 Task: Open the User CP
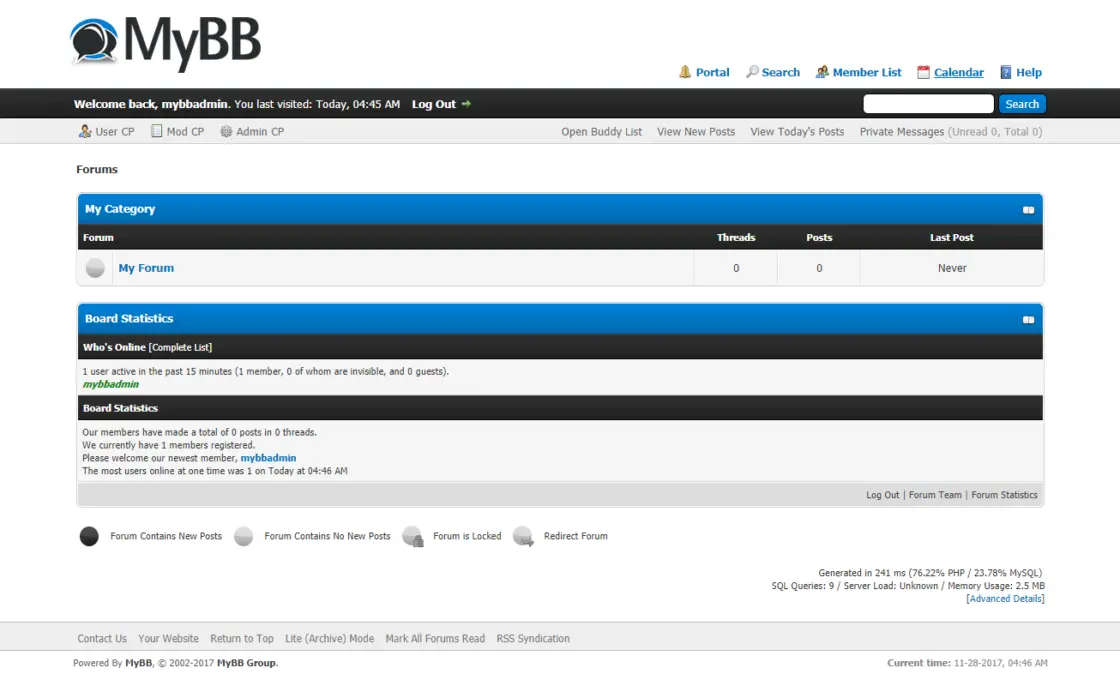pos(113,131)
